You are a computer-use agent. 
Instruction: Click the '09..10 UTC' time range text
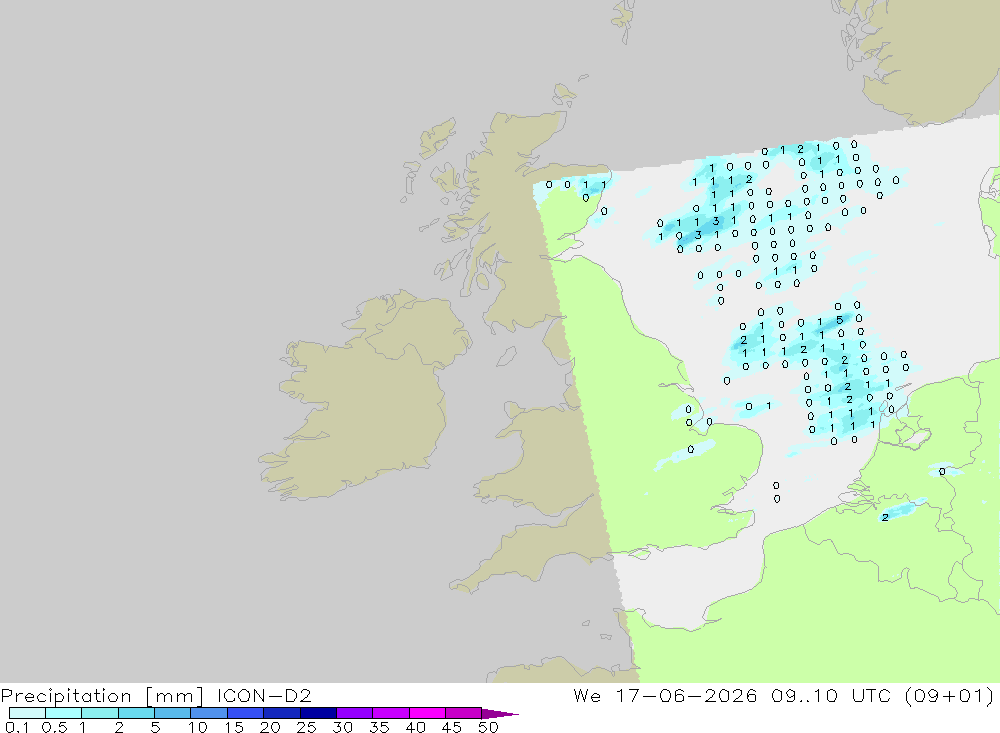[x=831, y=695]
